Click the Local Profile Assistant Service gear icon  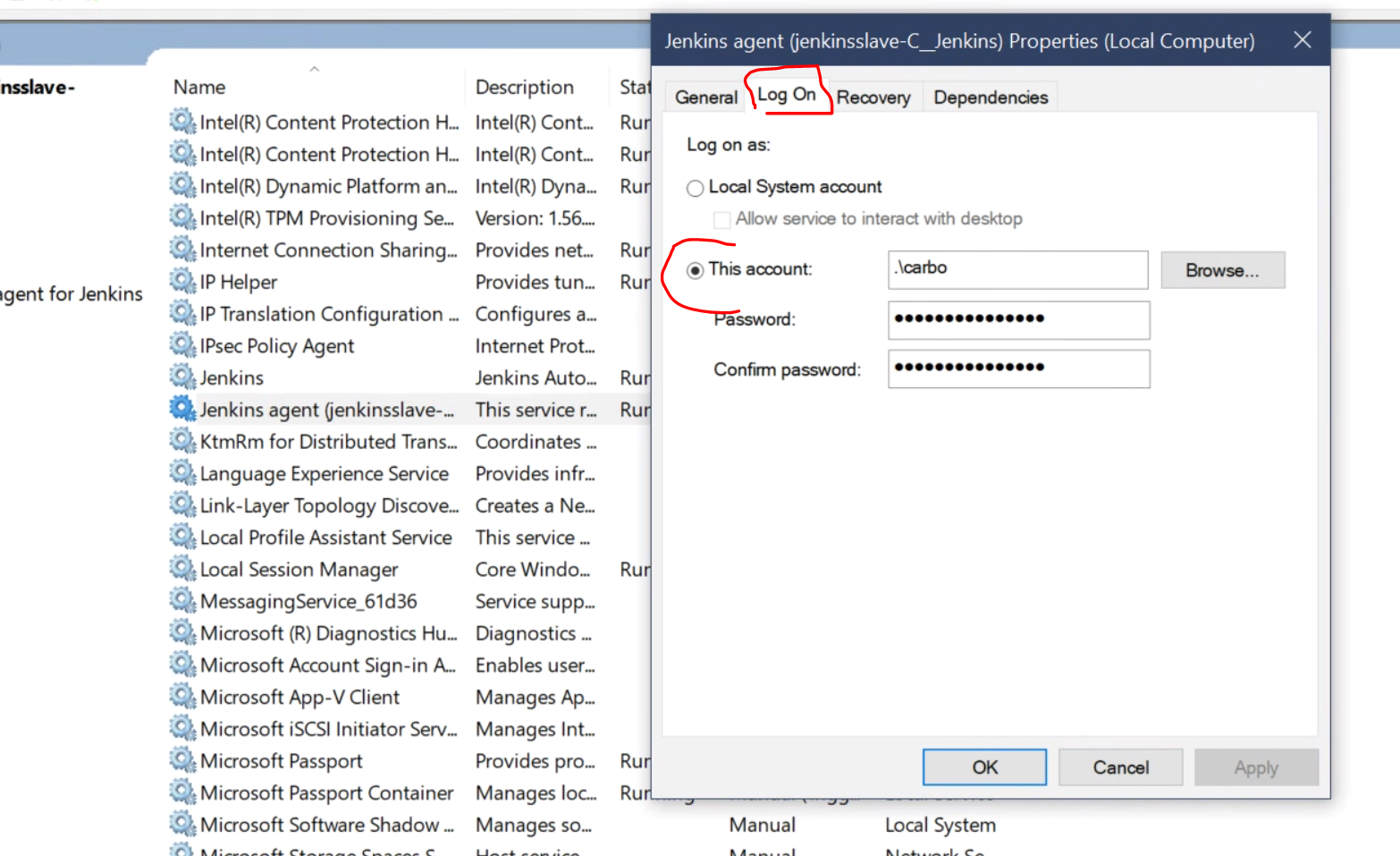tap(182, 537)
